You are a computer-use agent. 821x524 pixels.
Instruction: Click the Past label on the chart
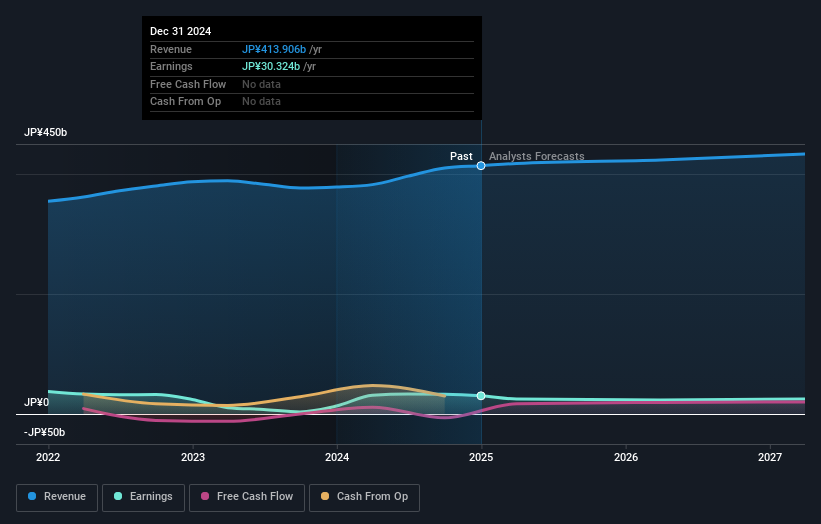pos(461,157)
